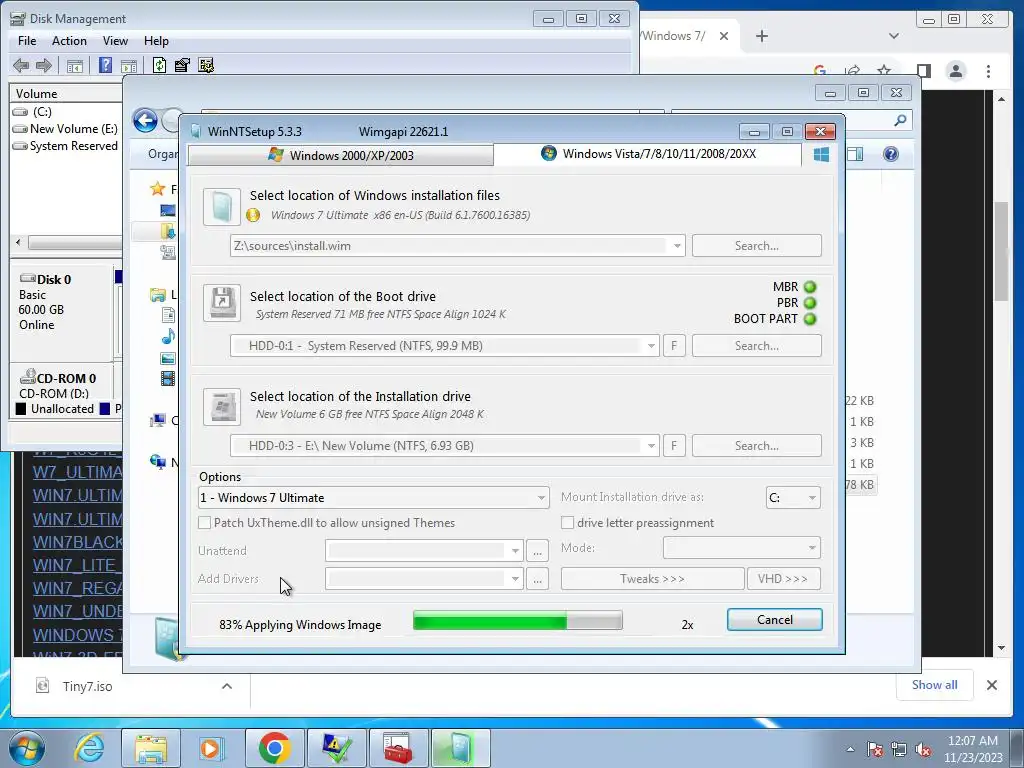Click the Installation drive disk icon
The image size is (1024, 768).
tap(221, 406)
